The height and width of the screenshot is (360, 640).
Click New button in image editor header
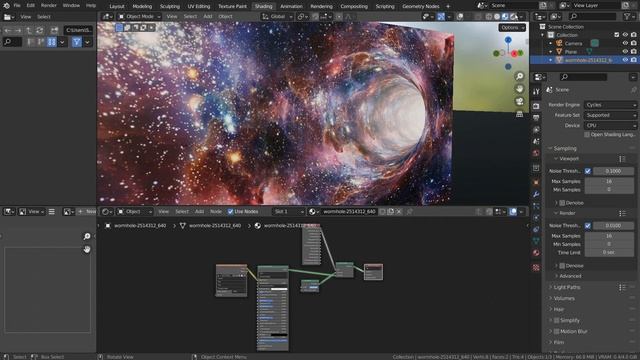click(87, 211)
